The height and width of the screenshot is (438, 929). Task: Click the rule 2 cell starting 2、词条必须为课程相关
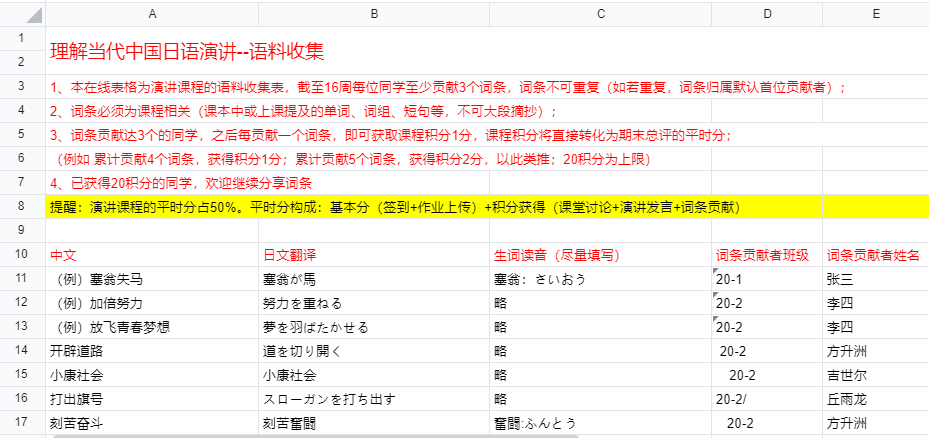(x=304, y=111)
